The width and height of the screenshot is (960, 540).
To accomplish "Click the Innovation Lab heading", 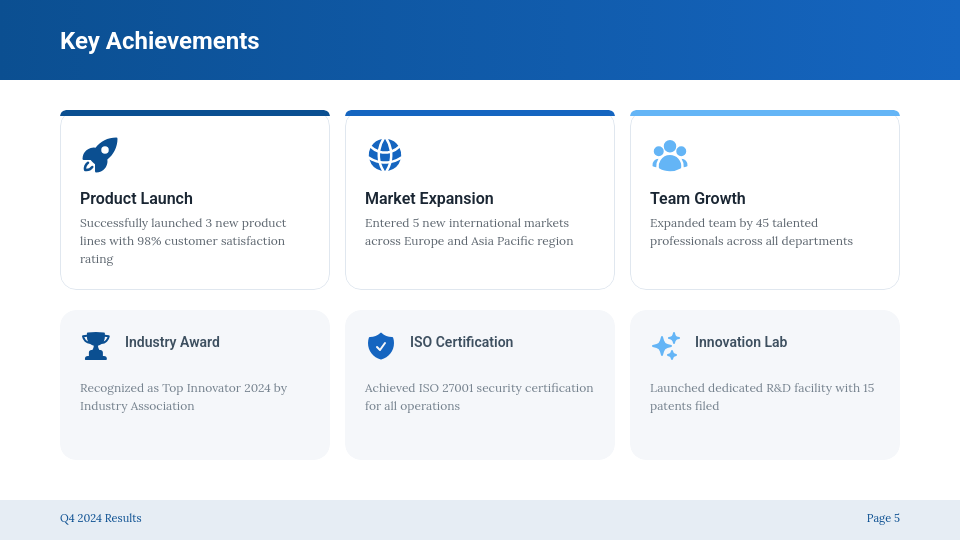I will [x=741, y=342].
